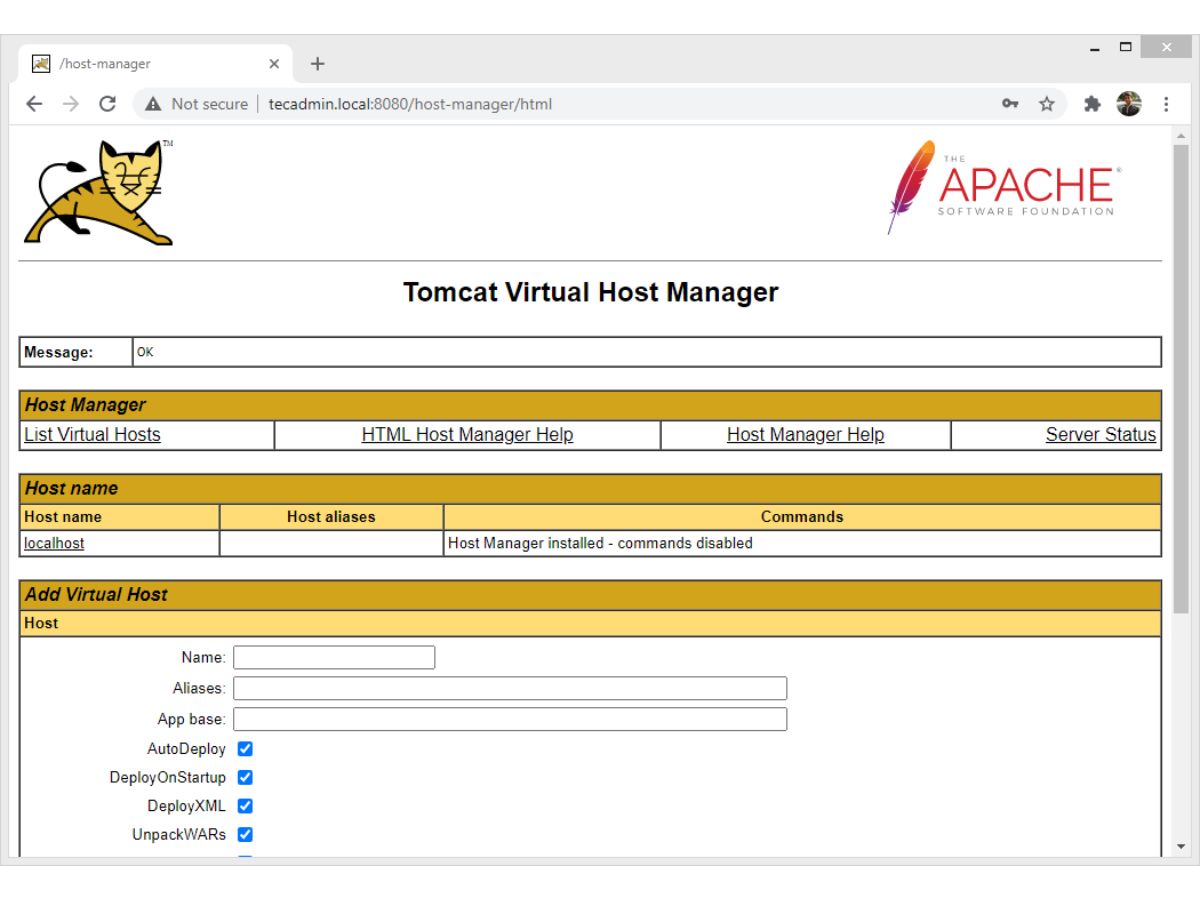Disable the UnpackWARs checkbox
The image size is (1200, 900).
tap(245, 834)
